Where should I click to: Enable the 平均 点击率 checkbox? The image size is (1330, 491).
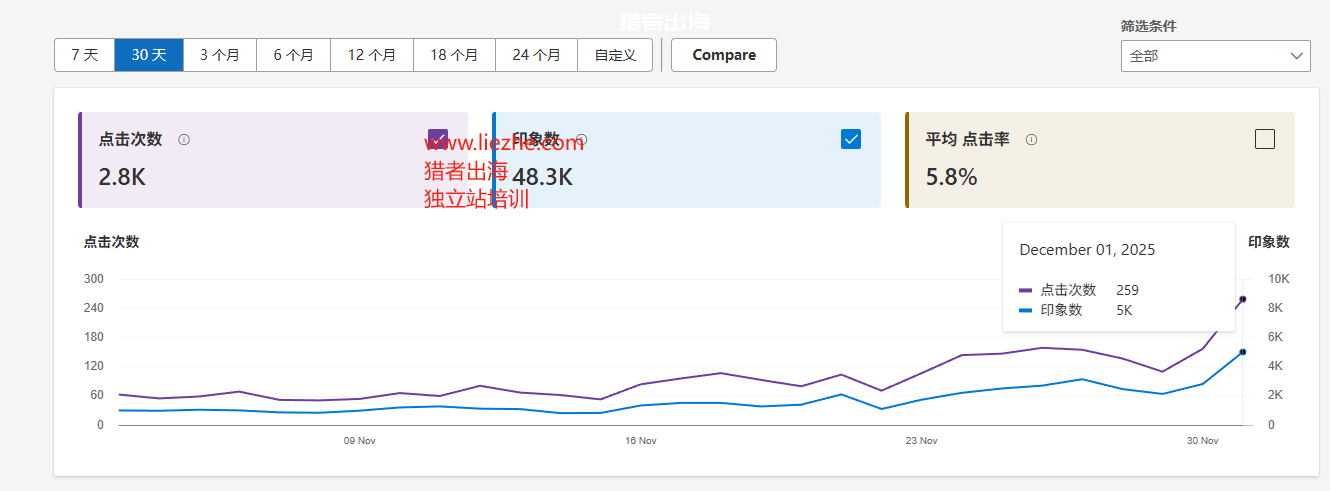[x=1265, y=139]
